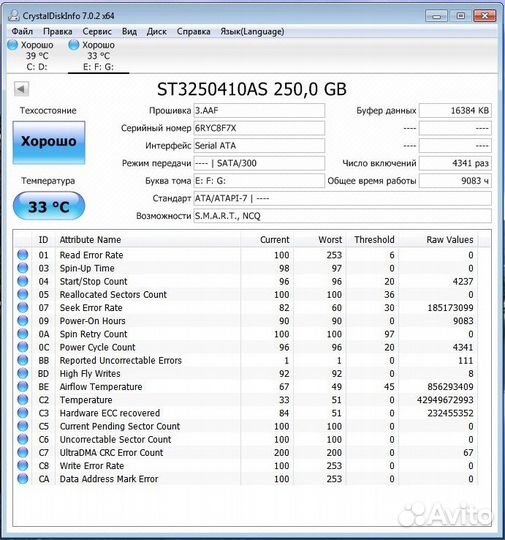The image size is (505, 540).
Task: Select the Power Cycle Count attribute name
Action: coord(97,347)
